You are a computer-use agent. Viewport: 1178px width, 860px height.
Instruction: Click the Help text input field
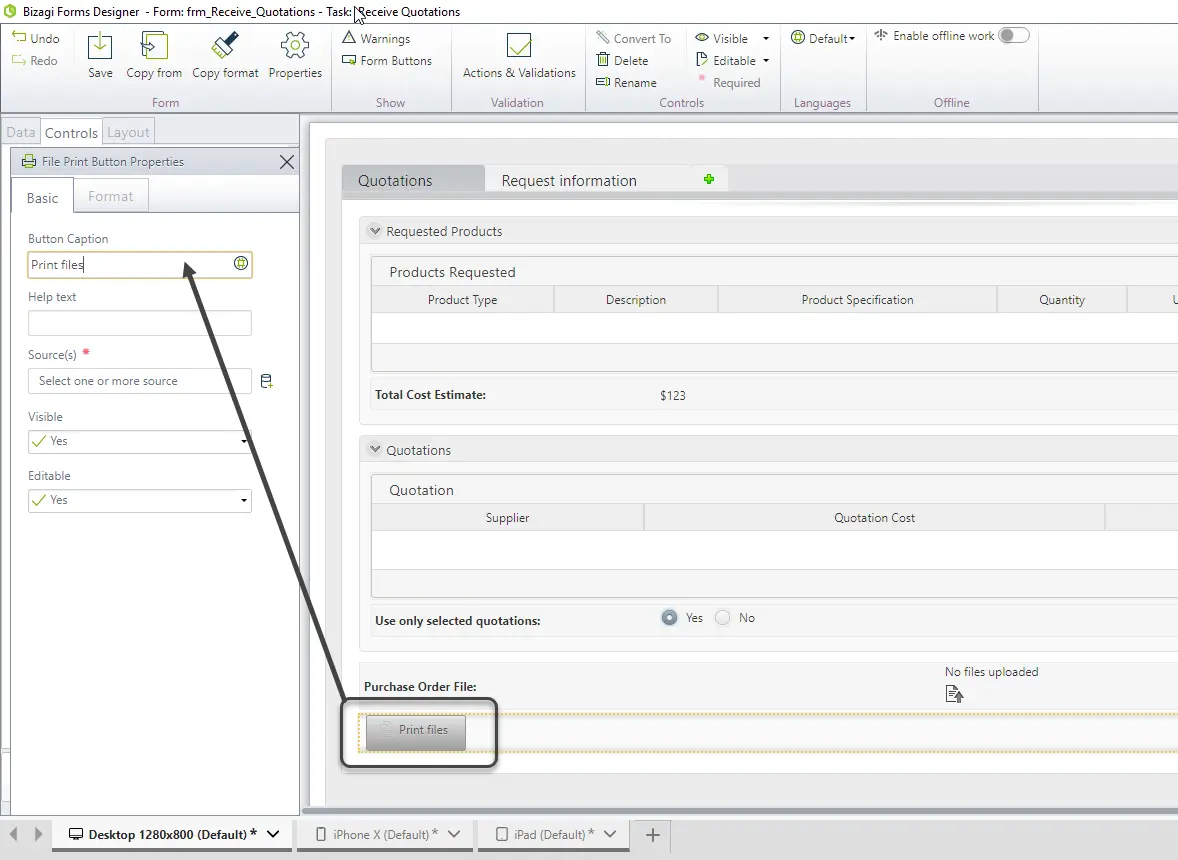(140, 323)
